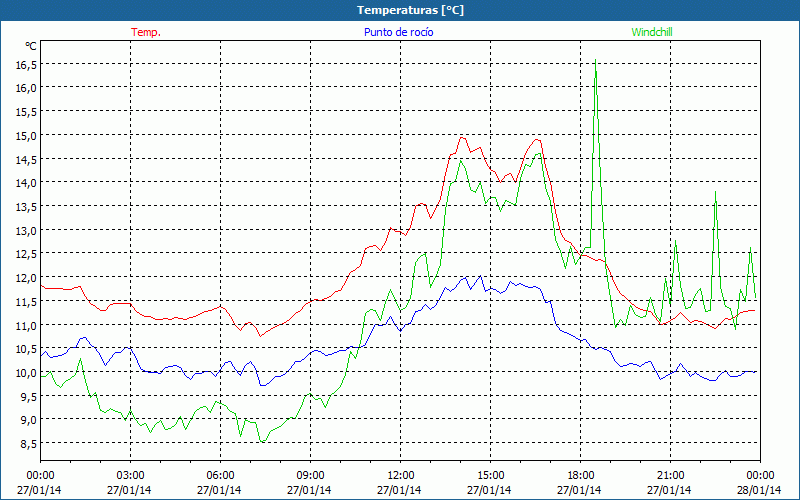
Task: Click the 03:00 time axis label
Action: [x=130, y=476]
